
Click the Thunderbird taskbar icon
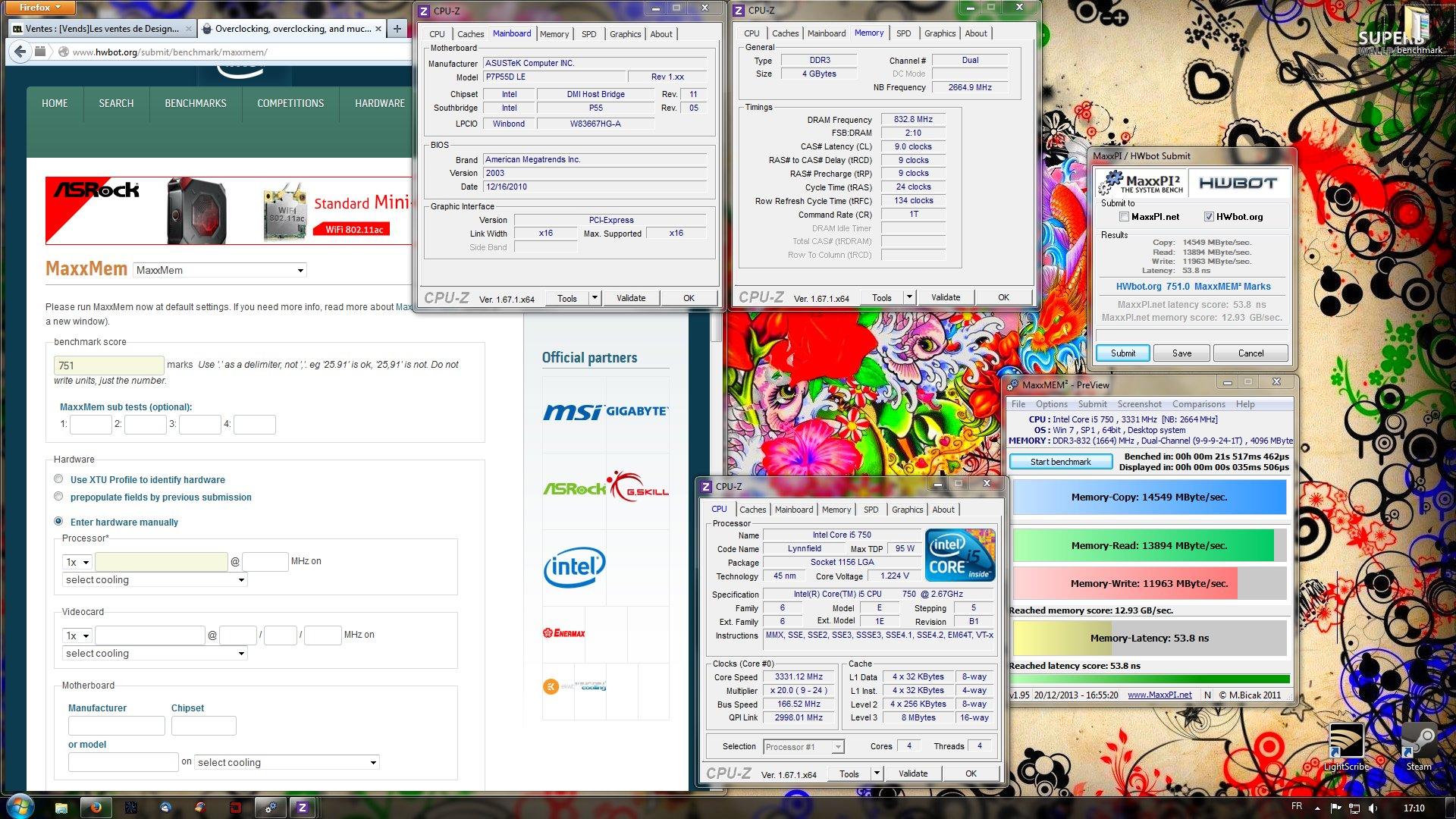pyautogui.click(x=165, y=808)
